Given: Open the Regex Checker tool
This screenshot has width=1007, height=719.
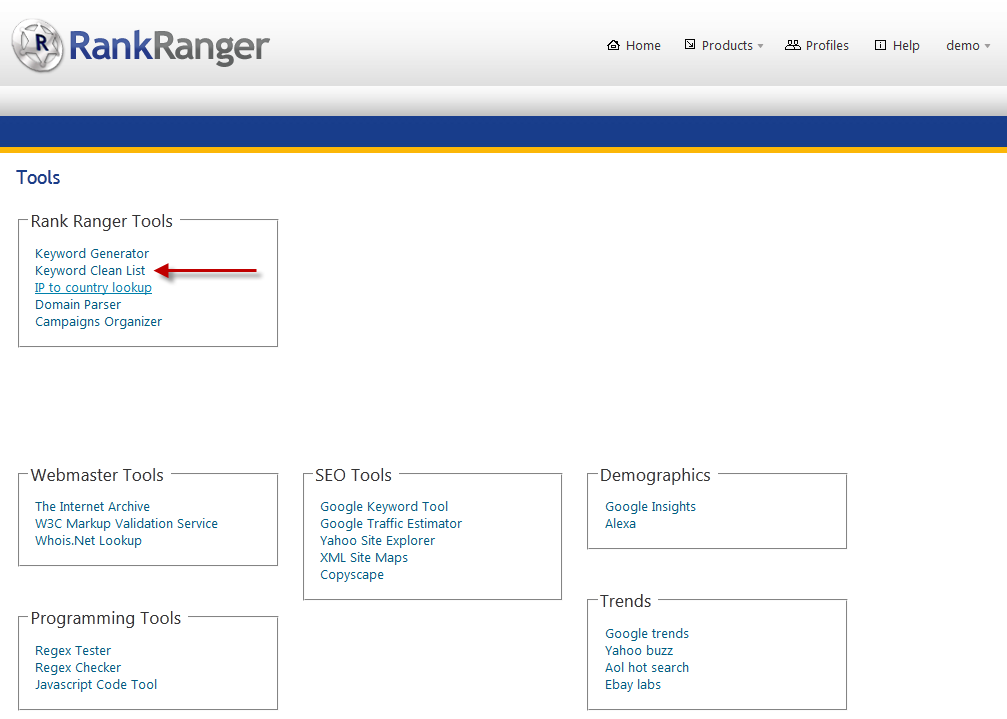Looking at the screenshot, I should pos(78,668).
